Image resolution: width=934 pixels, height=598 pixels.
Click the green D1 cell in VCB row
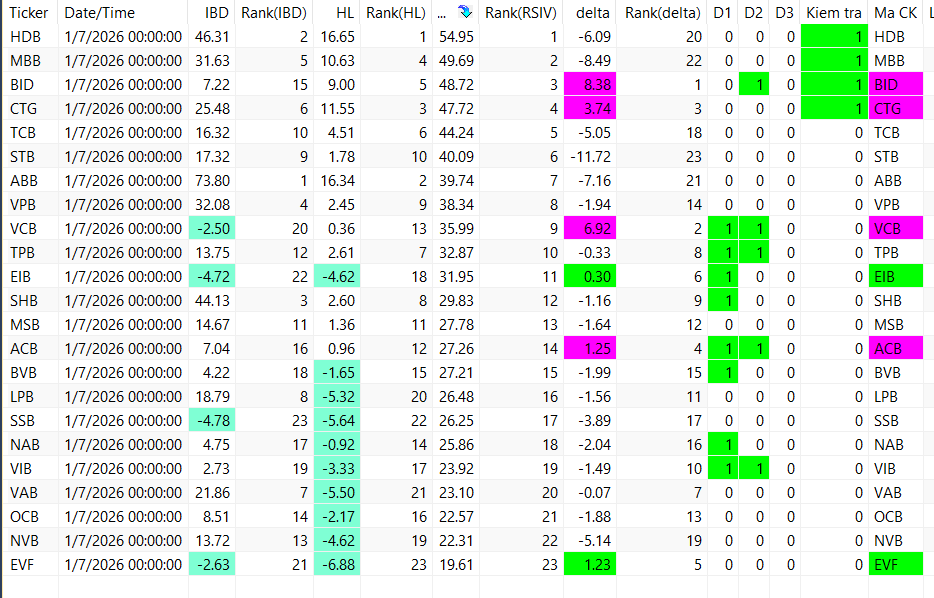pyautogui.click(x=723, y=229)
